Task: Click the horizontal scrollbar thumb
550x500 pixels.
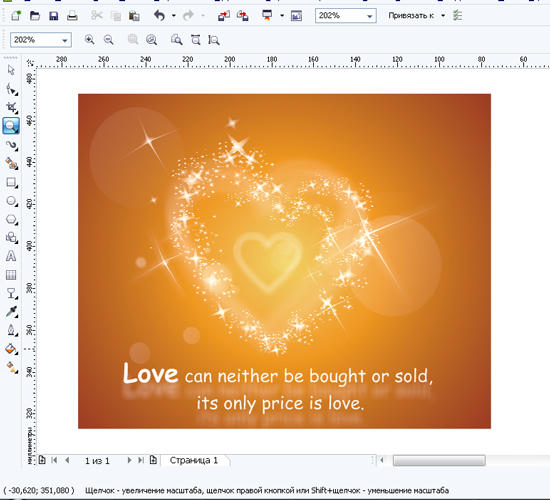Action: point(439,460)
